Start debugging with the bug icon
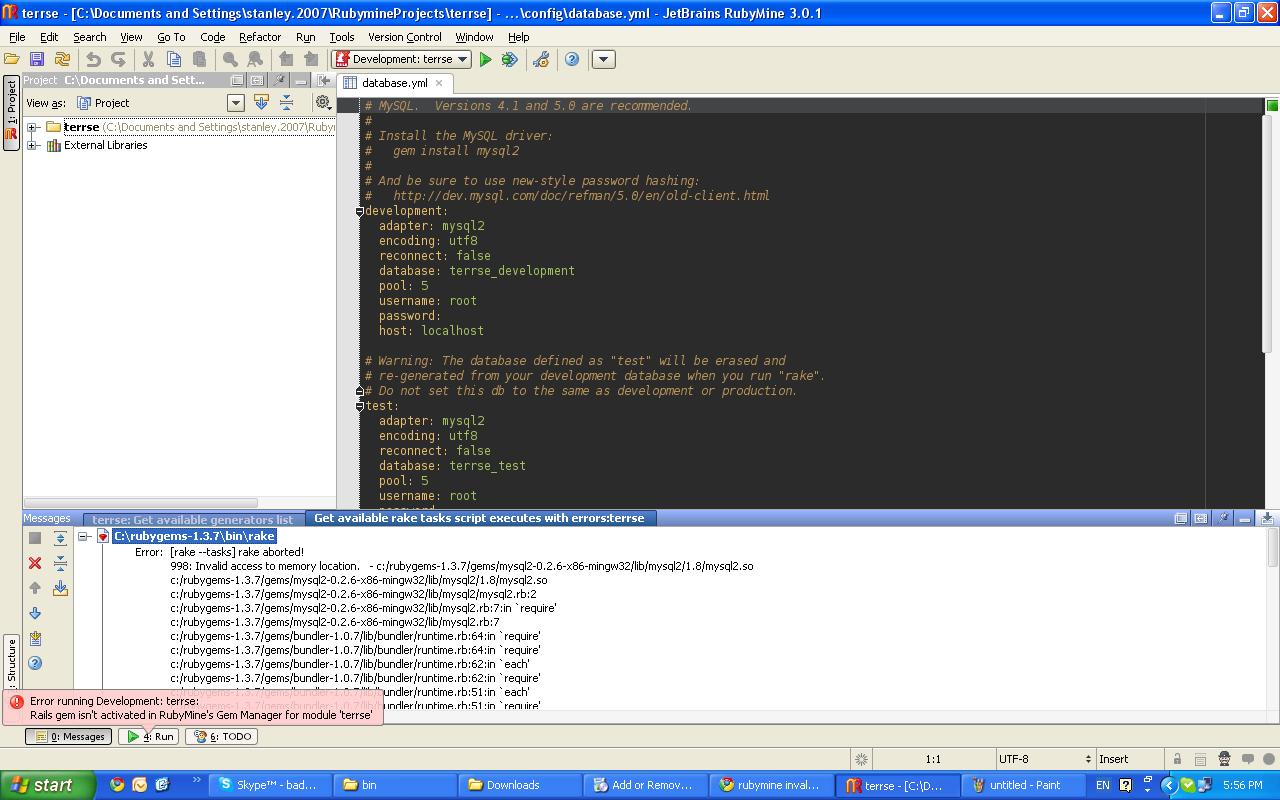 tap(510, 60)
